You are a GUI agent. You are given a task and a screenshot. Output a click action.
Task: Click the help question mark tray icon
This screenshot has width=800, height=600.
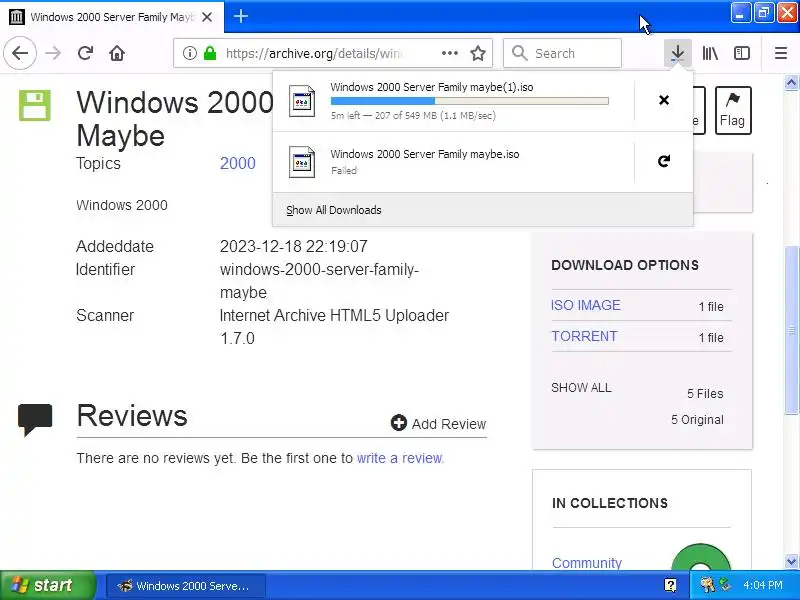[x=670, y=585]
